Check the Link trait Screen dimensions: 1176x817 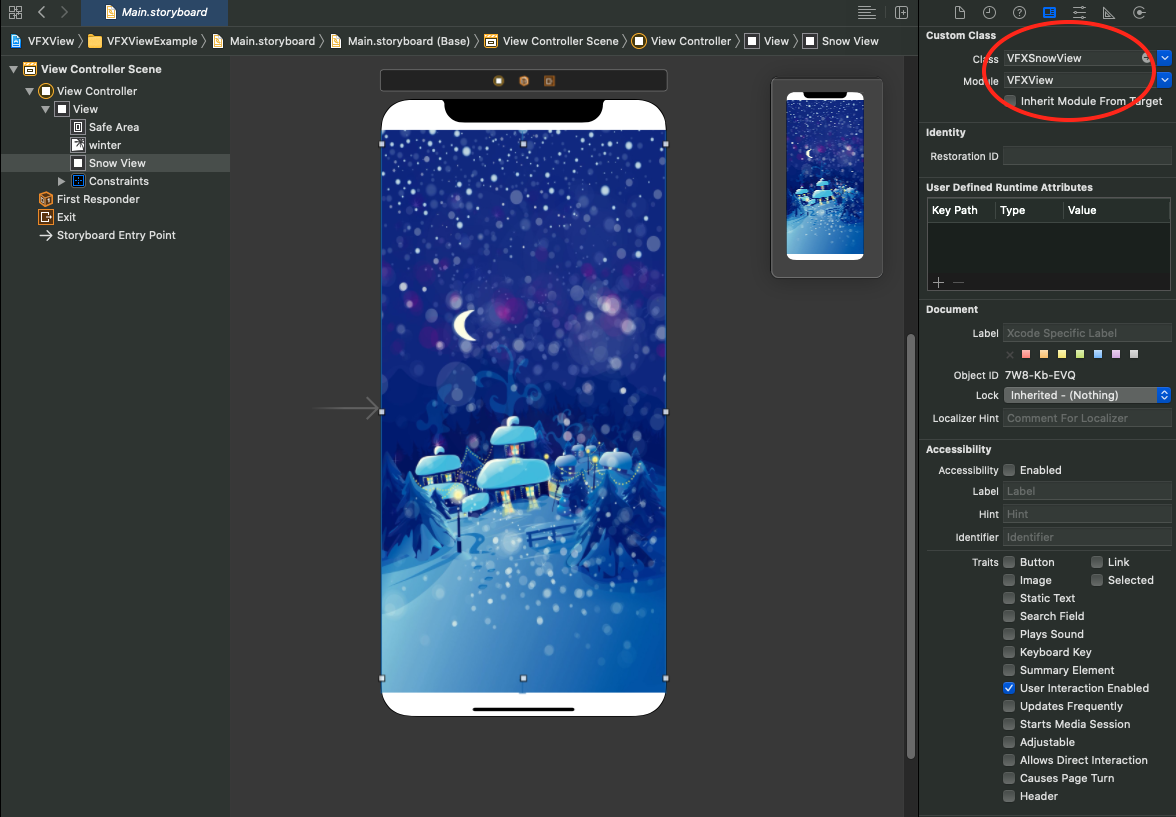point(1097,562)
